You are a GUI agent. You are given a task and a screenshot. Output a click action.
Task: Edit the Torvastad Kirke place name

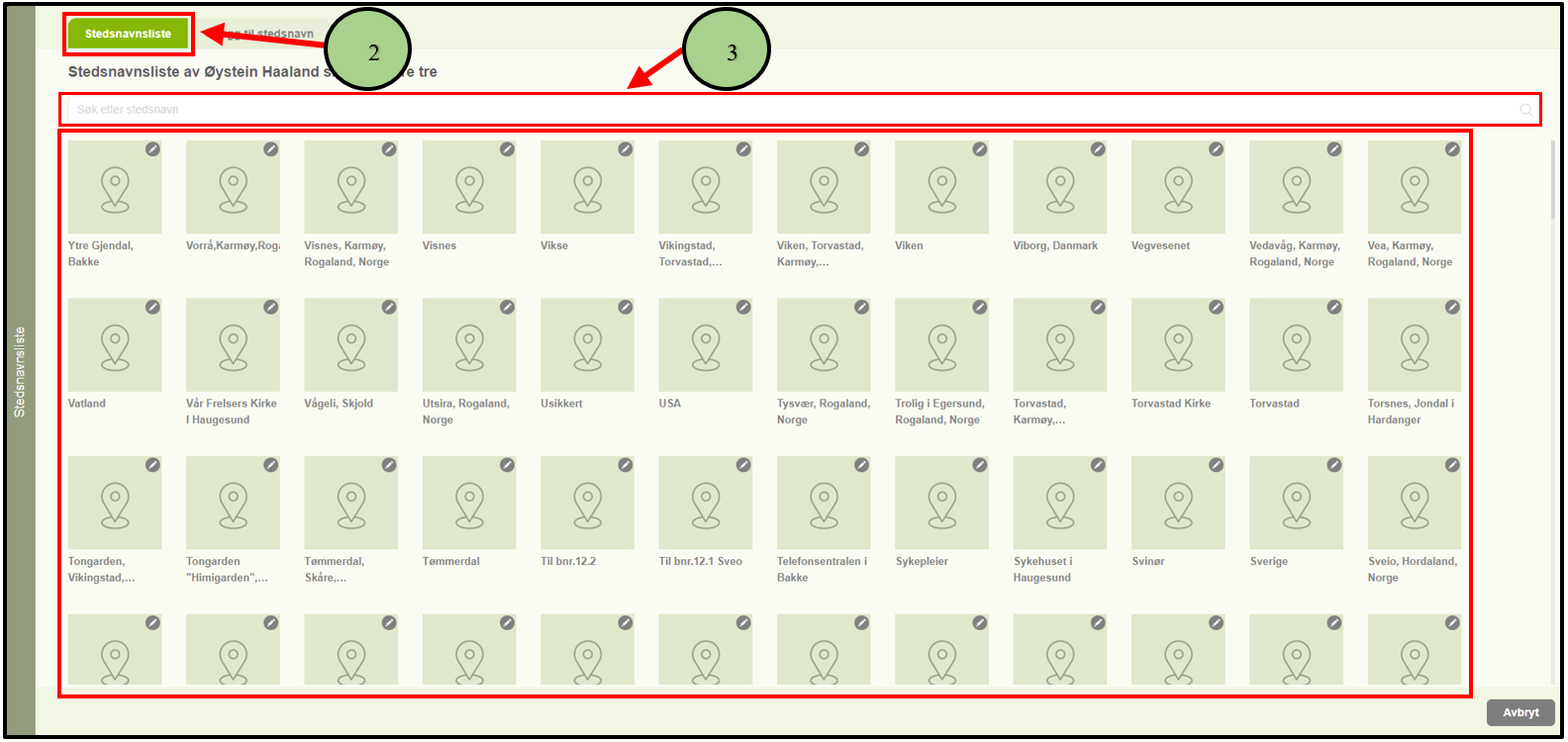tap(1216, 308)
